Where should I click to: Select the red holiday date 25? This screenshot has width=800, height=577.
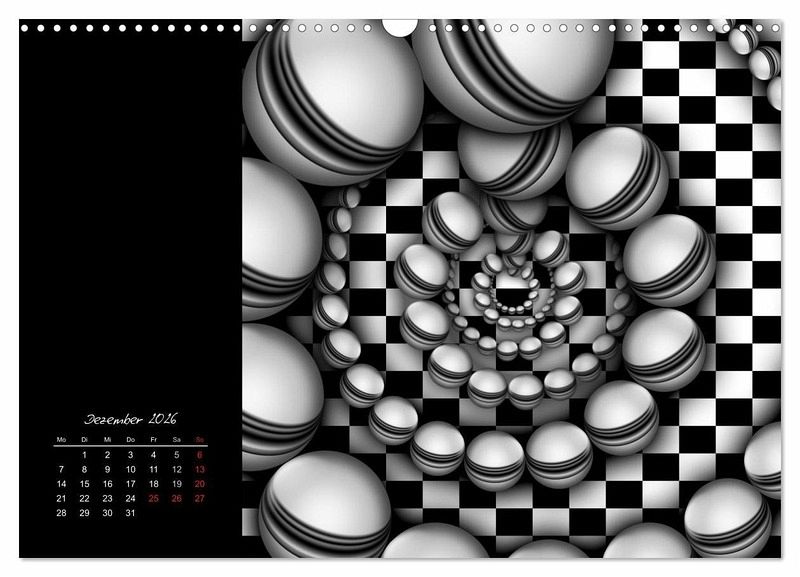coord(154,498)
